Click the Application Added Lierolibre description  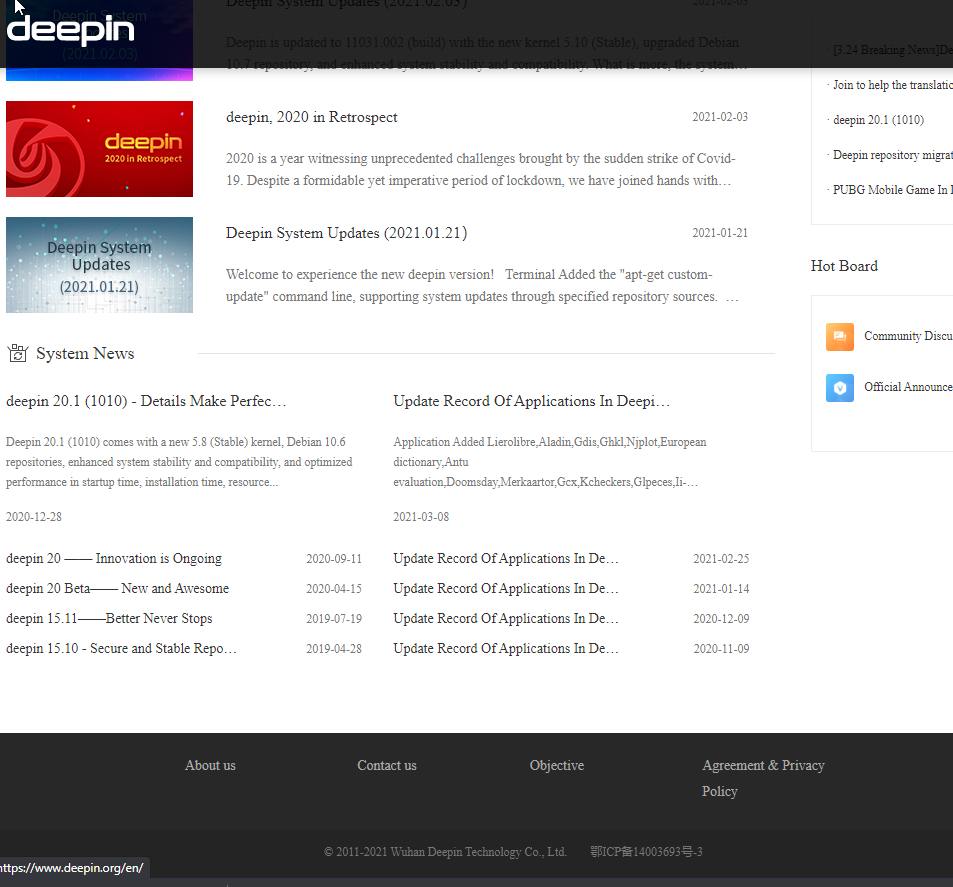click(550, 462)
